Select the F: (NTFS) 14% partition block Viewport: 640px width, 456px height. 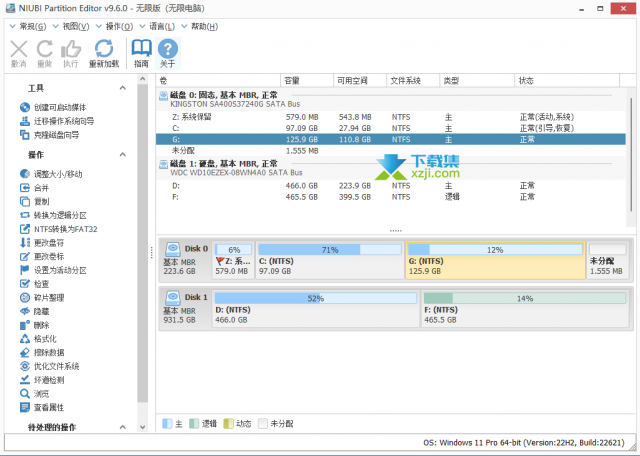tap(525, 309)
